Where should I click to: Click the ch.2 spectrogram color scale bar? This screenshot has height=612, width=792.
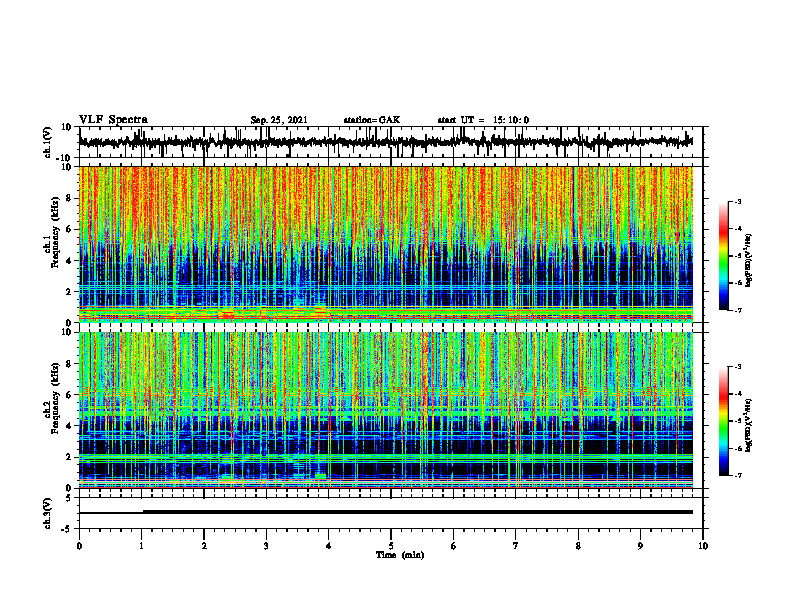pyautogui.click(x=723, y=421)
